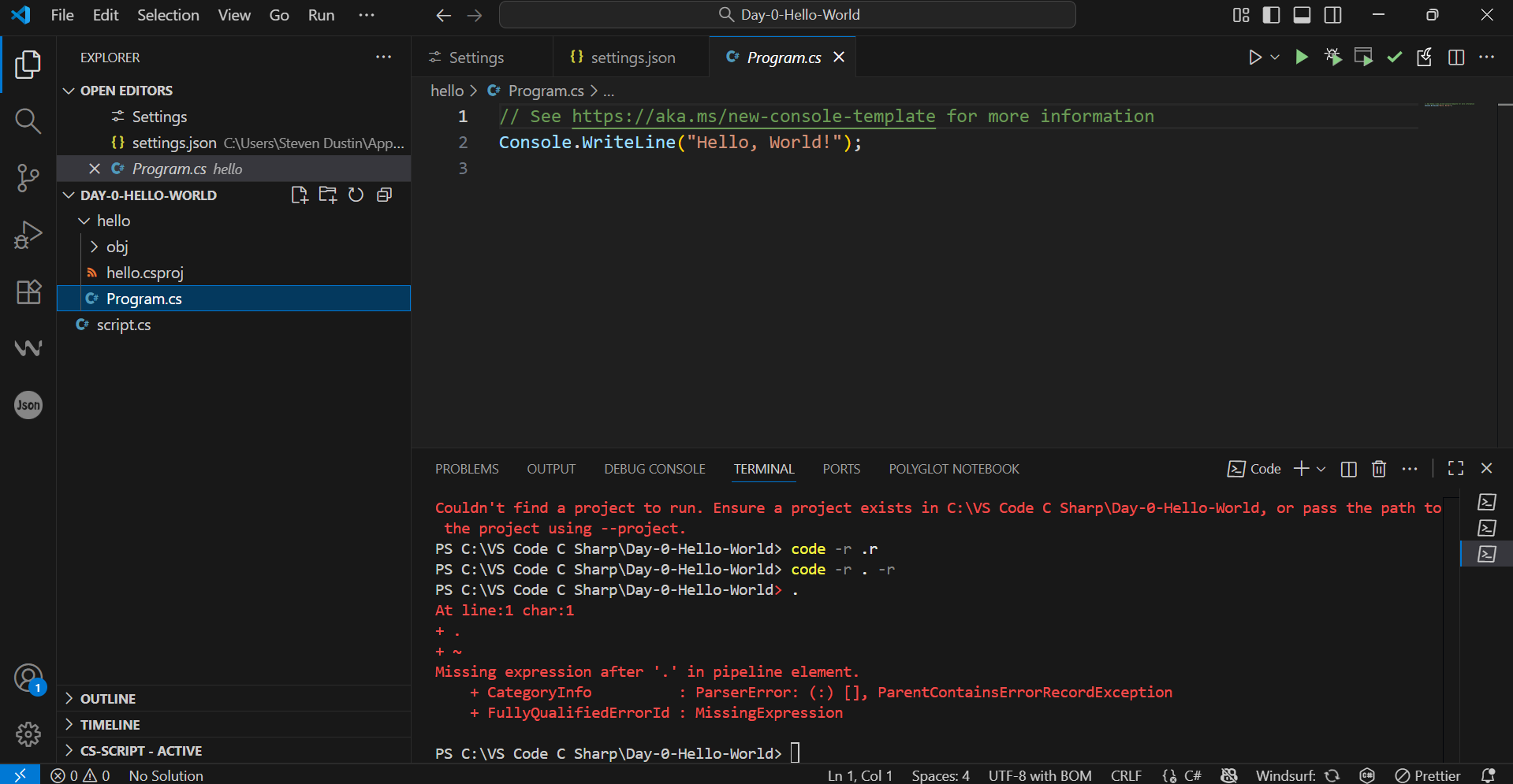Toggle the bottom panel visibility
1513x784 pixels.
[x=1302, y=15]
